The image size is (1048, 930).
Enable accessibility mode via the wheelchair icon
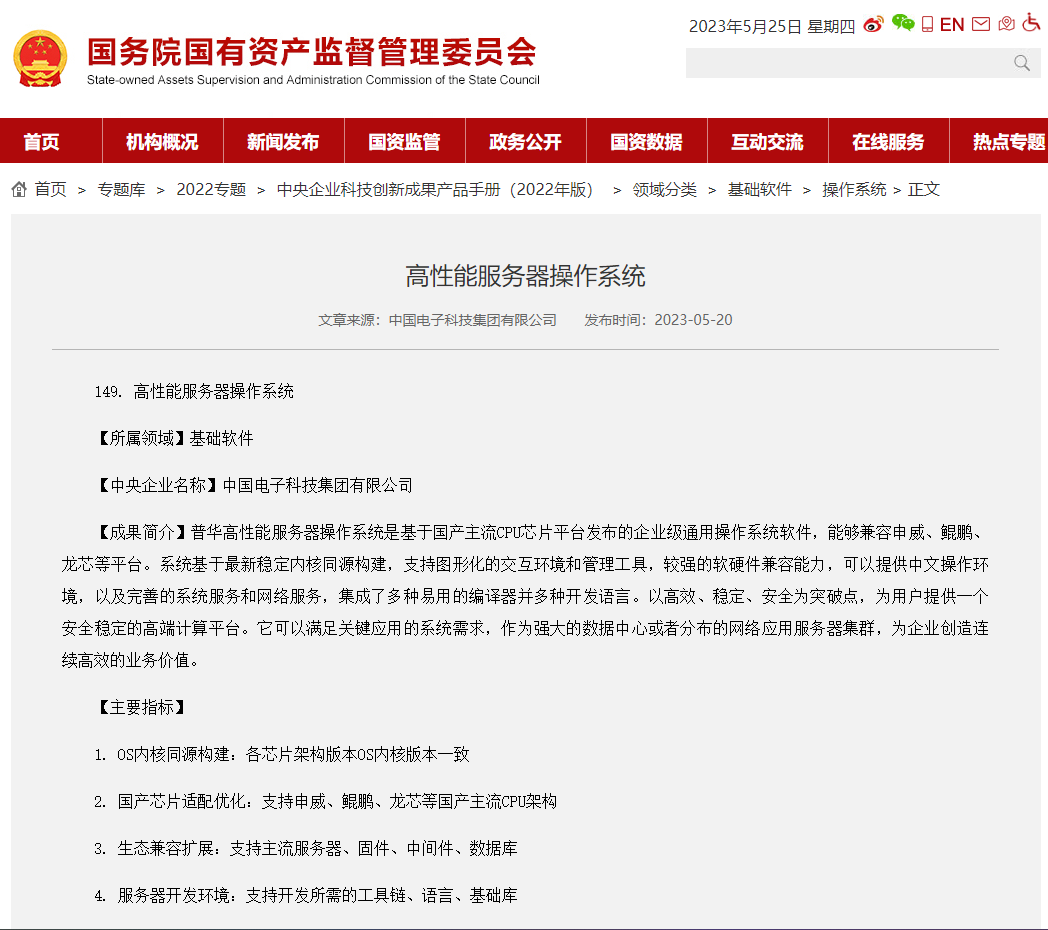[x=1031, y=24]
